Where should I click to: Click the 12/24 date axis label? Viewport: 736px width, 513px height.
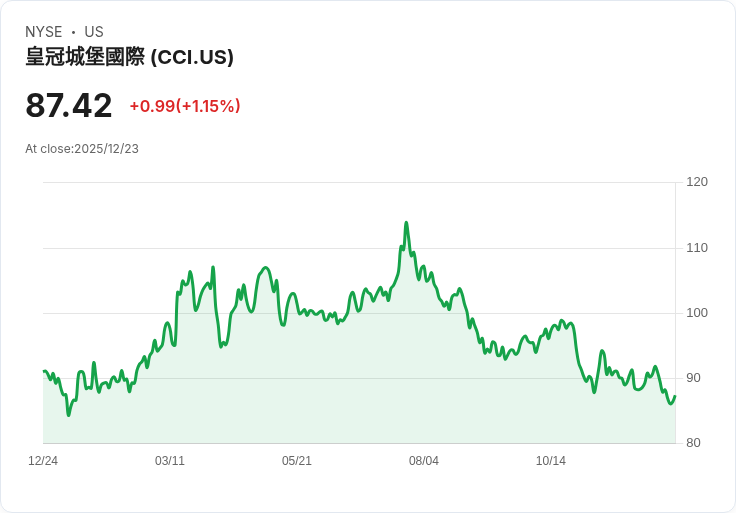coord(43,461)
